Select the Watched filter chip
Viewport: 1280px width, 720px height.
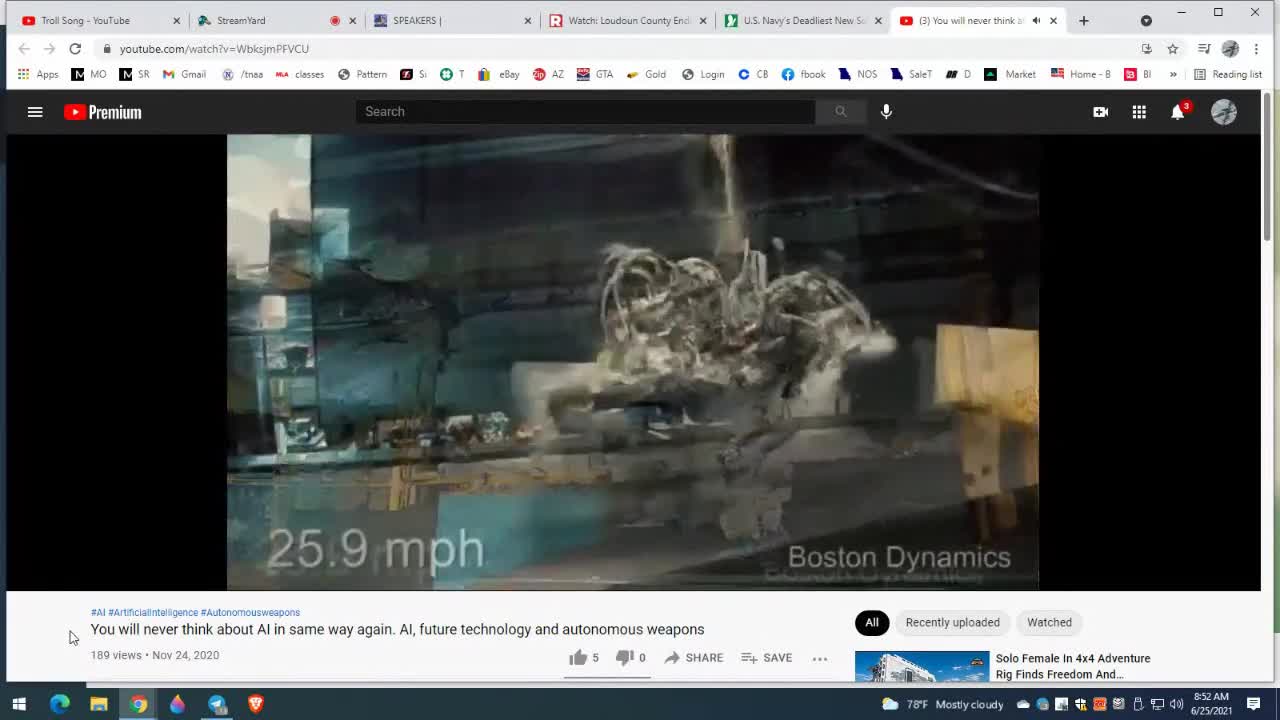(1049, 622)
